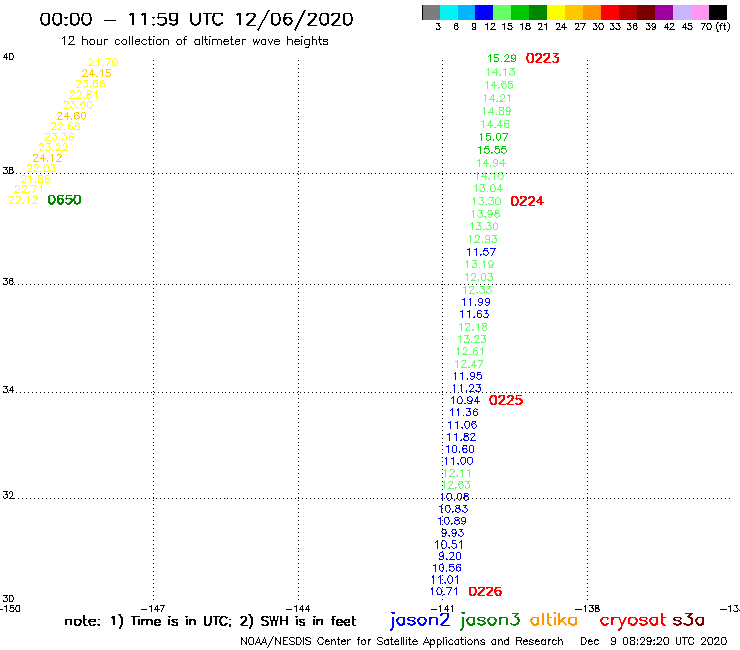The height and width of the screenshot is (650, 740).
Task: Click the wave height value 9.93
Action: coord(453,533)
